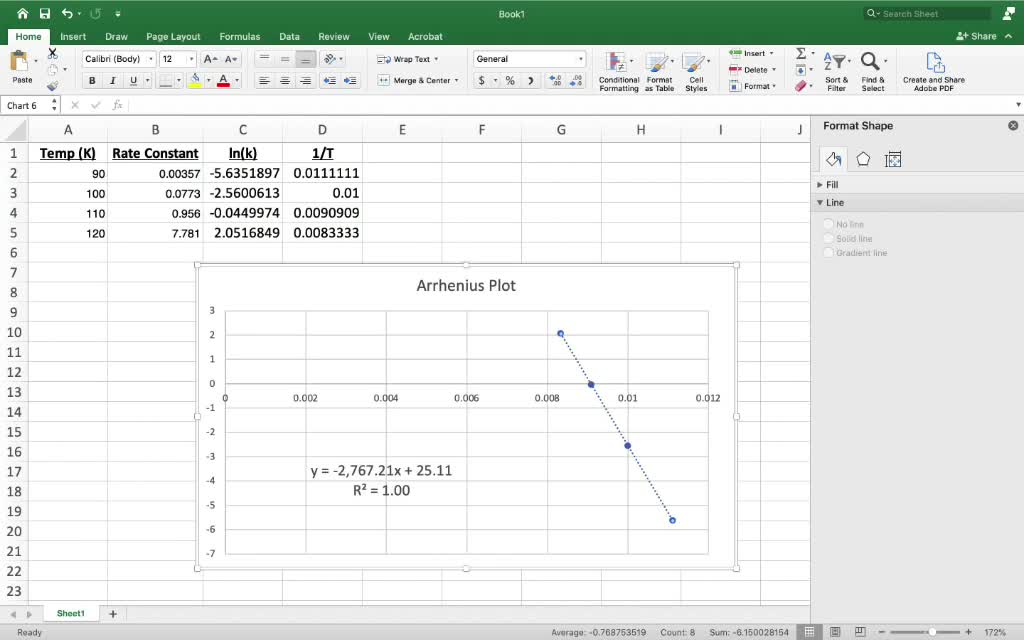Open the Fill & Line tab in Format Shape

coord(835,158)
